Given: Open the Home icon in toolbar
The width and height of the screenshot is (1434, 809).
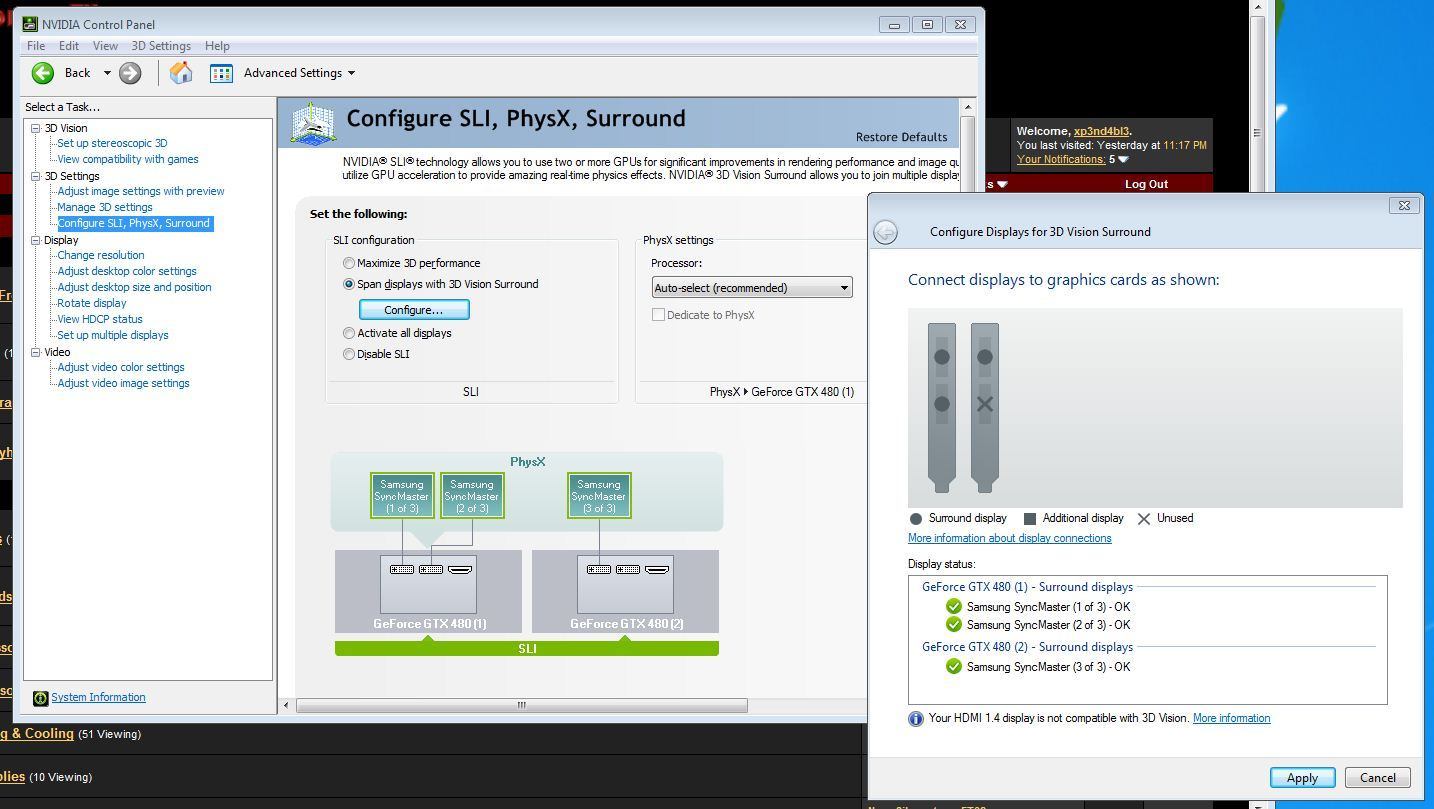Looking at the screenshot, I should tap(181, 73).
